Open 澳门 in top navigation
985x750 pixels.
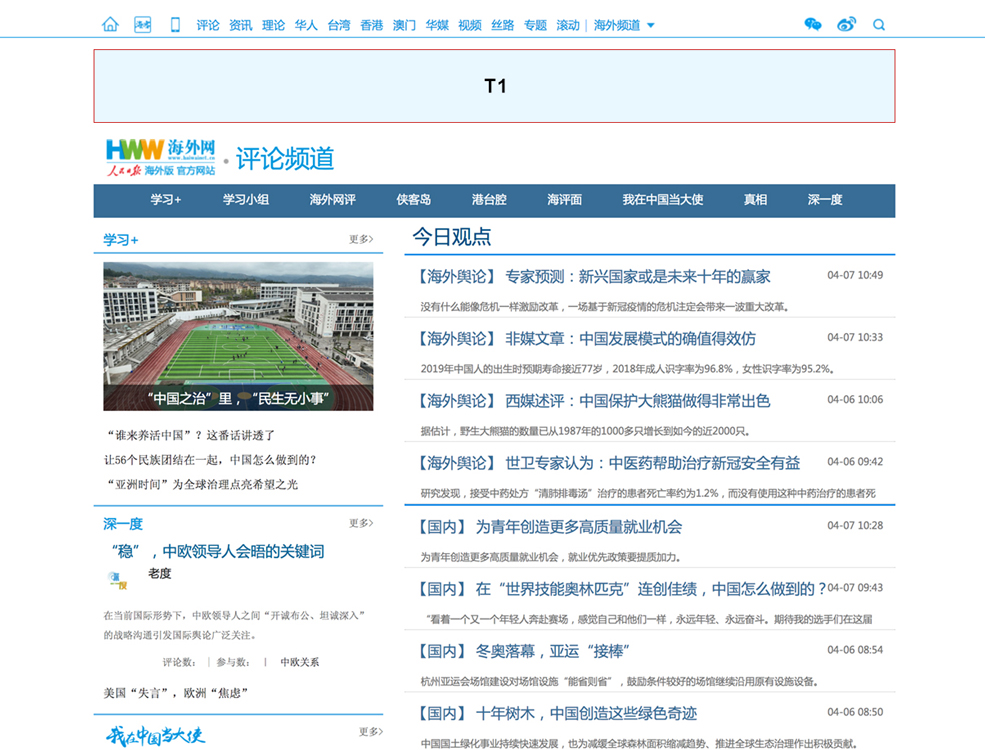tap(404, 25)
